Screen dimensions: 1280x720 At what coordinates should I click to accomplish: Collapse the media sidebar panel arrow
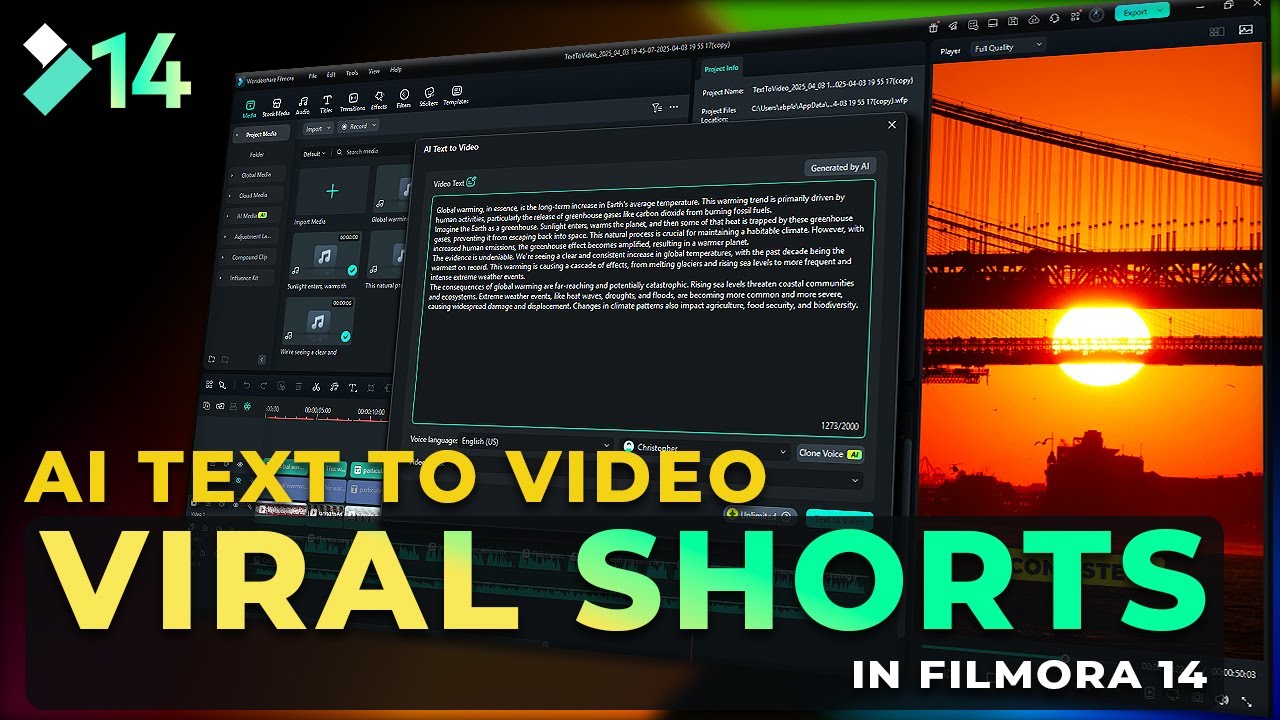pos(262,359)
